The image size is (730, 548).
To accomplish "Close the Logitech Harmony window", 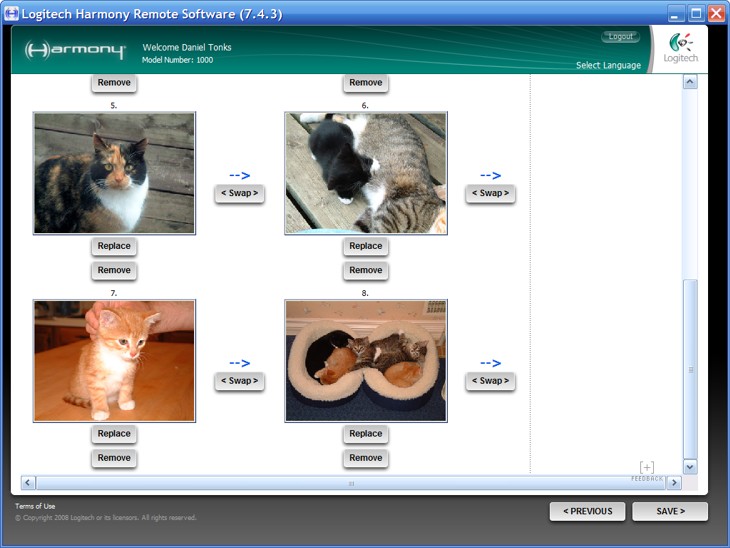I will pos(716,14).
